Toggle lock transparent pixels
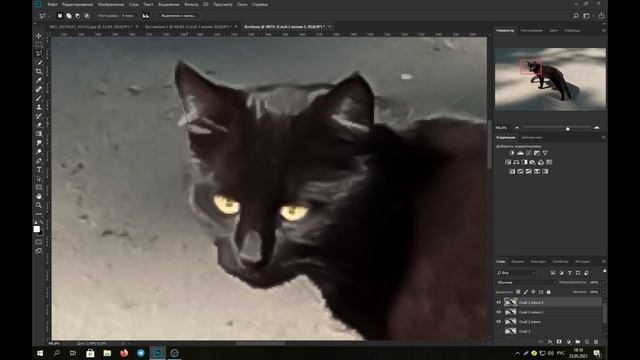The width and height of the screenshot is (640, 360). (x=518, y=292)
